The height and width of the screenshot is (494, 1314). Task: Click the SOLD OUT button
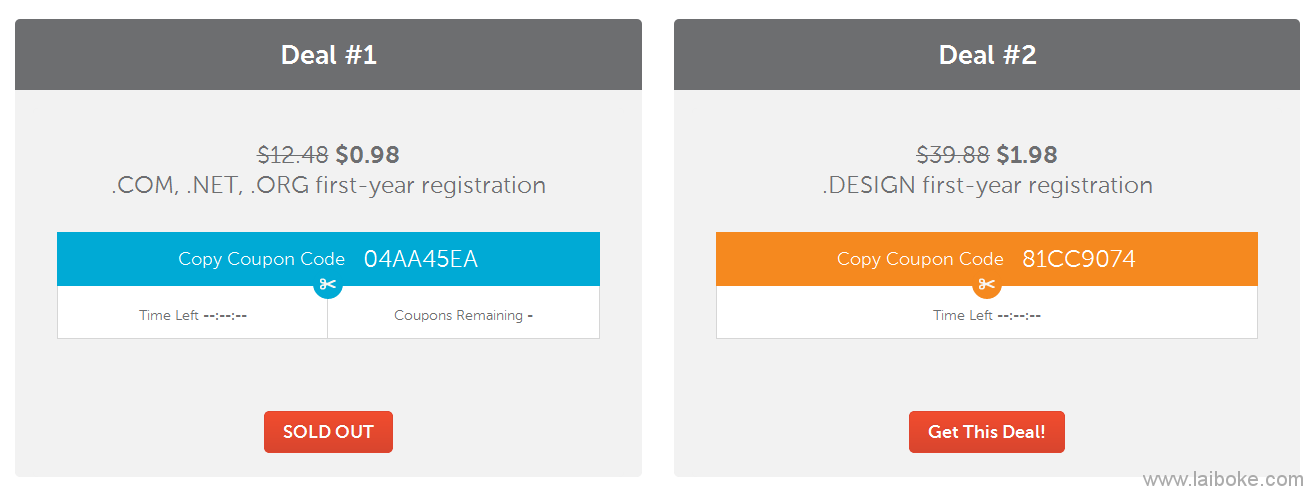pyautogui.click(x=328, y=432)
